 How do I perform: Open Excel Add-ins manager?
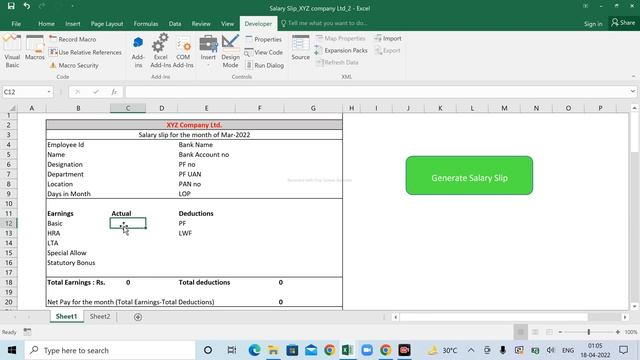(160, 51)
